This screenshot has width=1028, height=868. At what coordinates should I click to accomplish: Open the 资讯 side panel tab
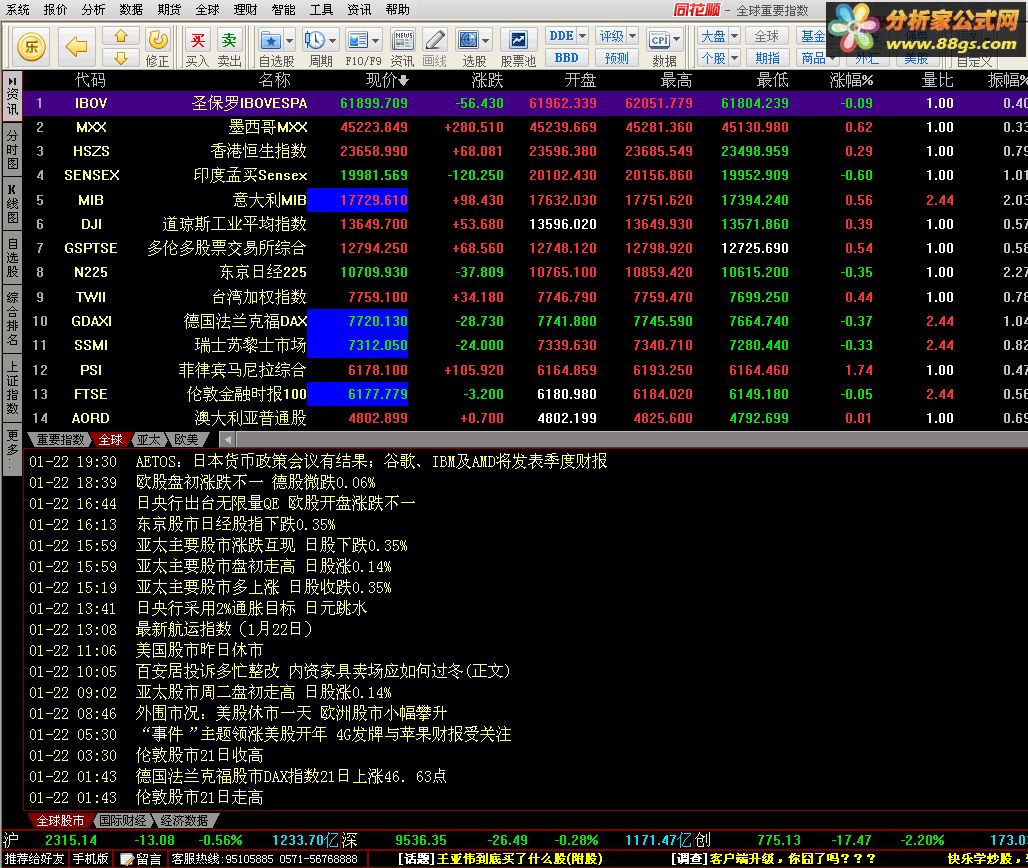[12, 95]
